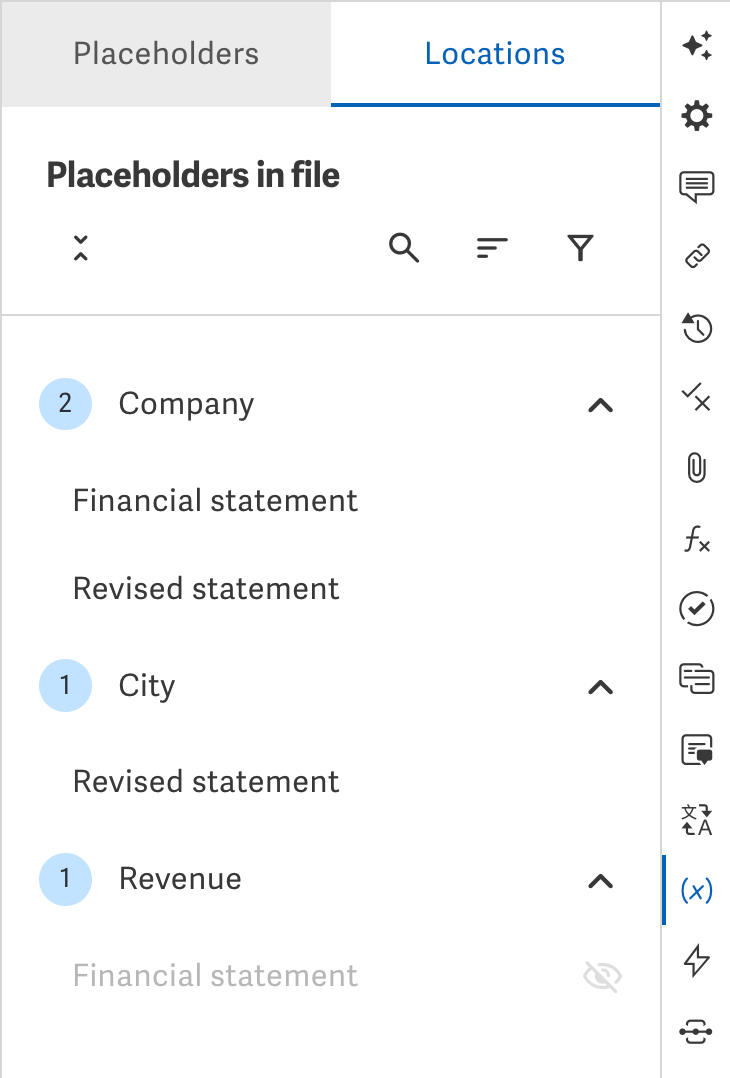
Task: Open the comments panel icon
Action: [x=696, y=186]
